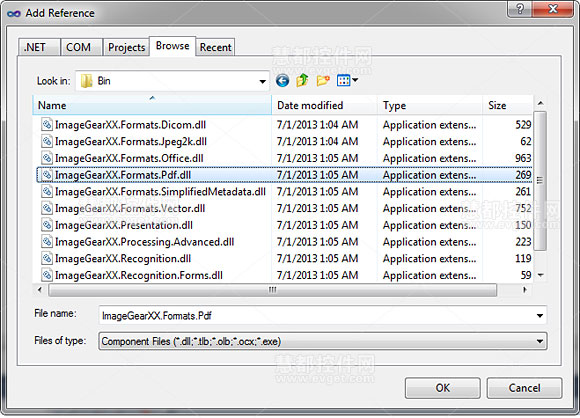Click file icon of ImageGearXX.Formats.Vector.dll
Image resolution: width=580 pixels, height=418 pixels.
click(x=47, y=208)
